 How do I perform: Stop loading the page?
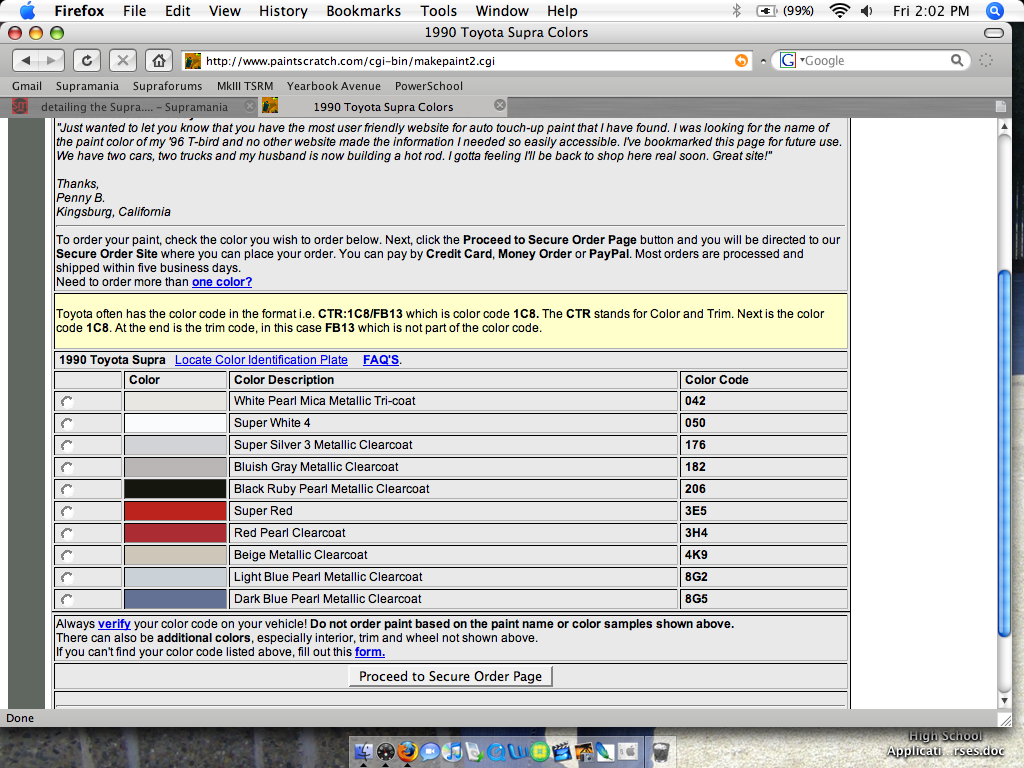[x=122, y=61]
